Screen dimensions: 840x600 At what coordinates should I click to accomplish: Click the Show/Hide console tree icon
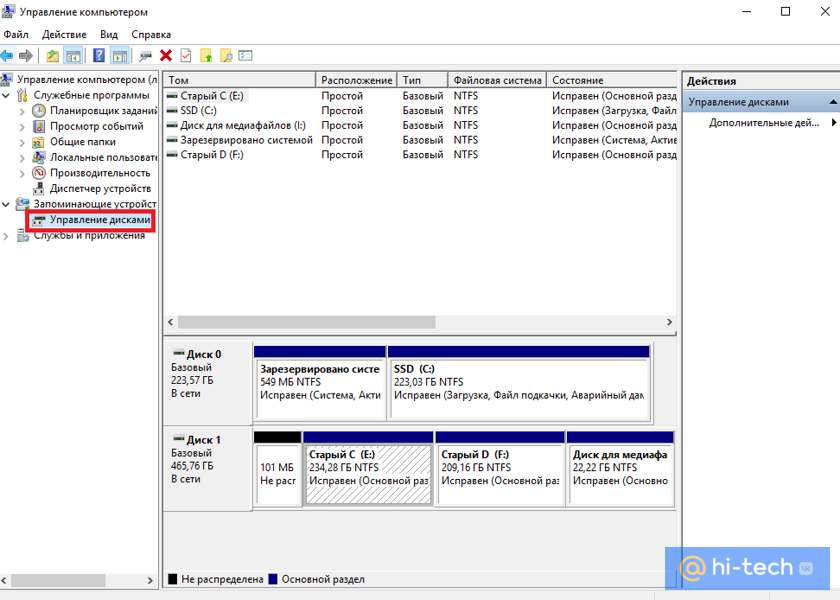click(73, 56)
